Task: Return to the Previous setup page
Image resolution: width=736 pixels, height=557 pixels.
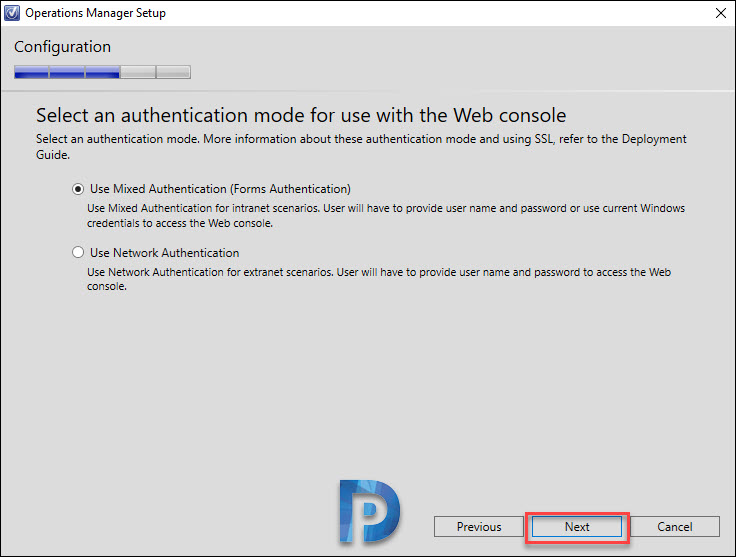Action: point(479,526)
